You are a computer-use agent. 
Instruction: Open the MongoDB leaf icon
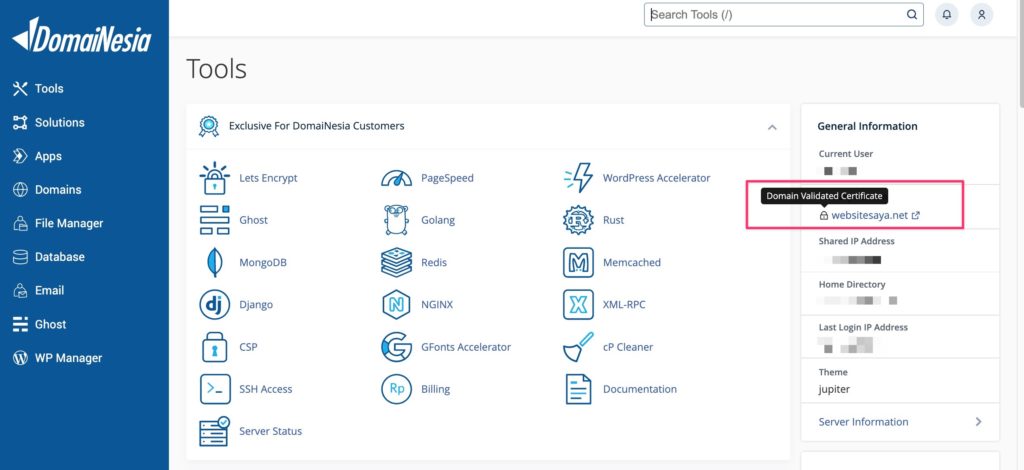(214, 262)
